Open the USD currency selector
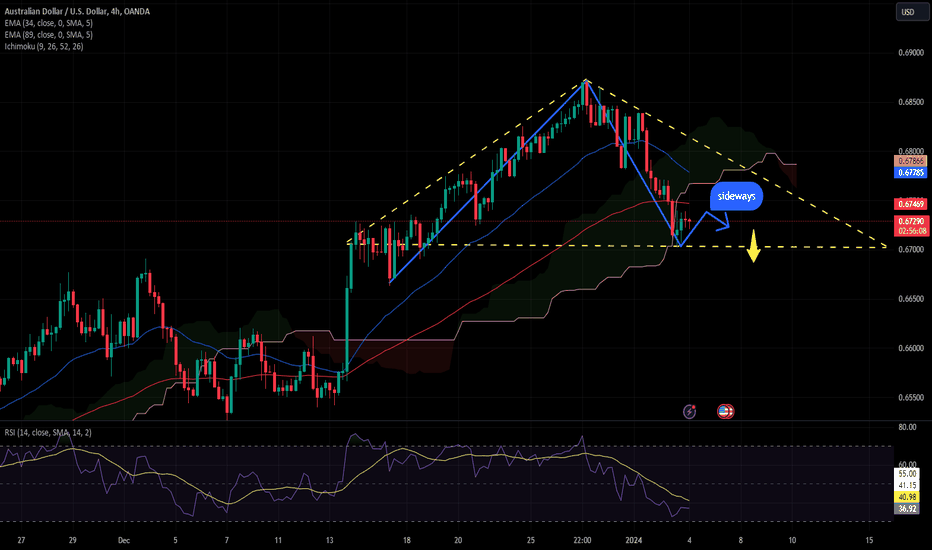The image size is (932, 550). coord(911,12)
